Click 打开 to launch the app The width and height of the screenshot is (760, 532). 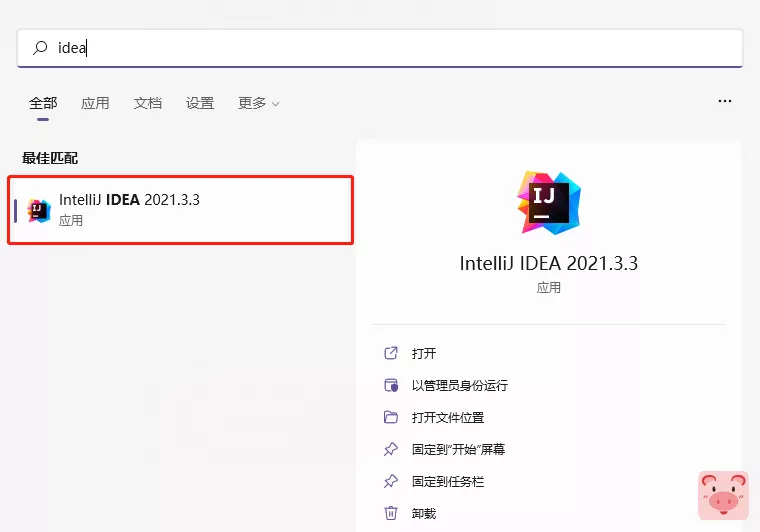coord(424,353)
